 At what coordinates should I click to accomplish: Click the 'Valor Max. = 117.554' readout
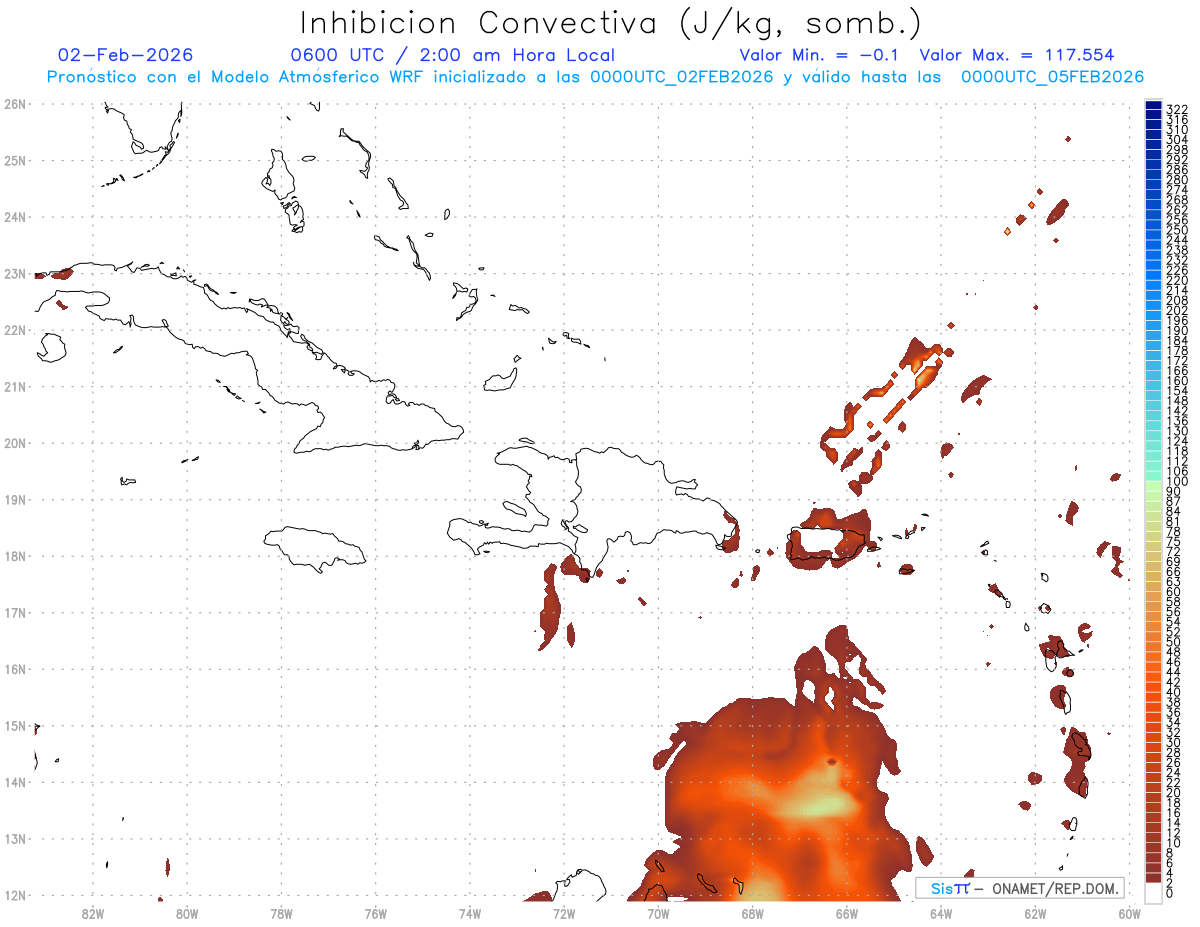pyautogui.click(x=1016, y=55)
